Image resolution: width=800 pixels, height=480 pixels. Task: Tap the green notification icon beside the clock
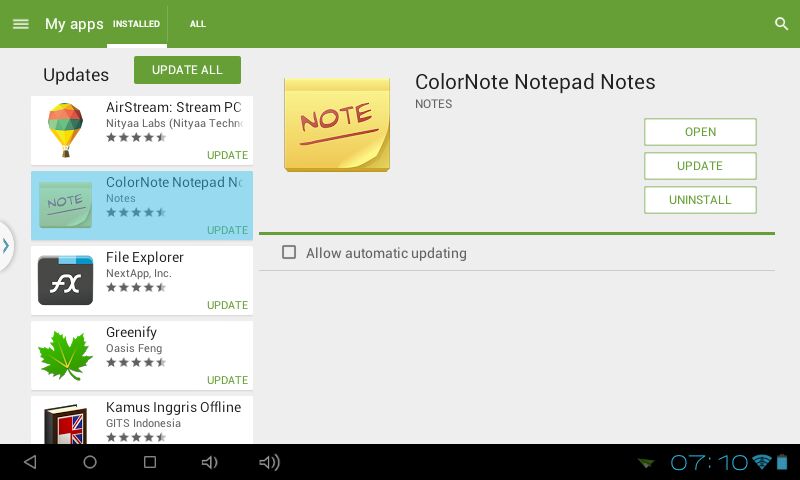[x=646, y=463]
